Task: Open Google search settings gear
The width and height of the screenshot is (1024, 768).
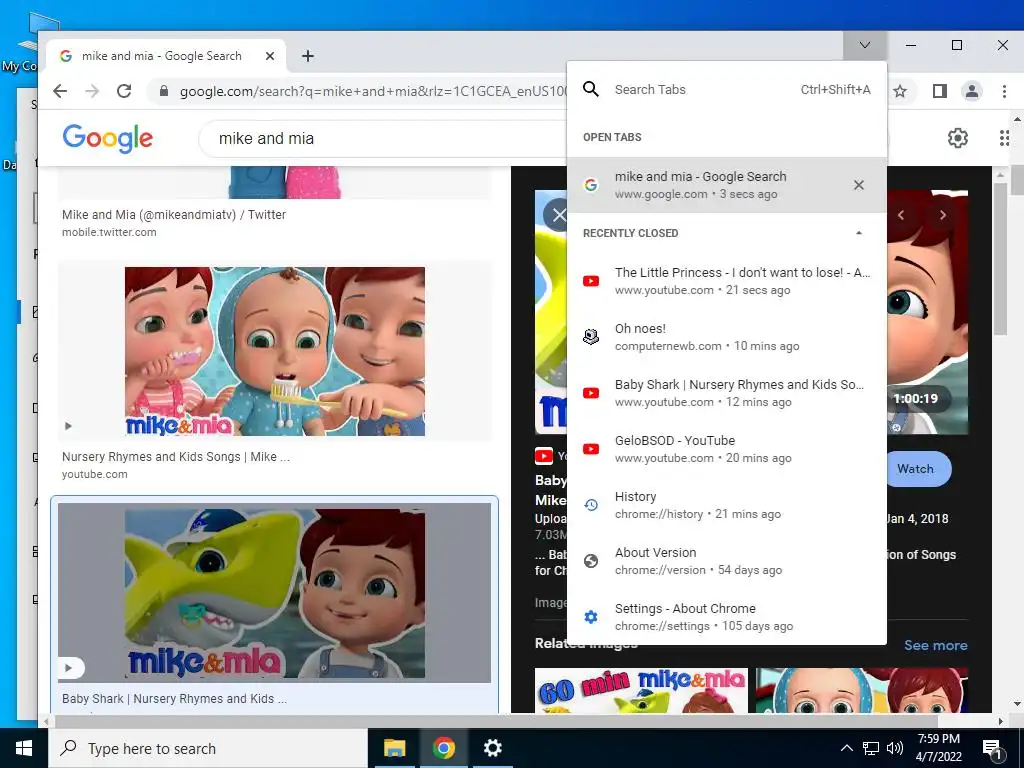Action: [x=957, y=138]
